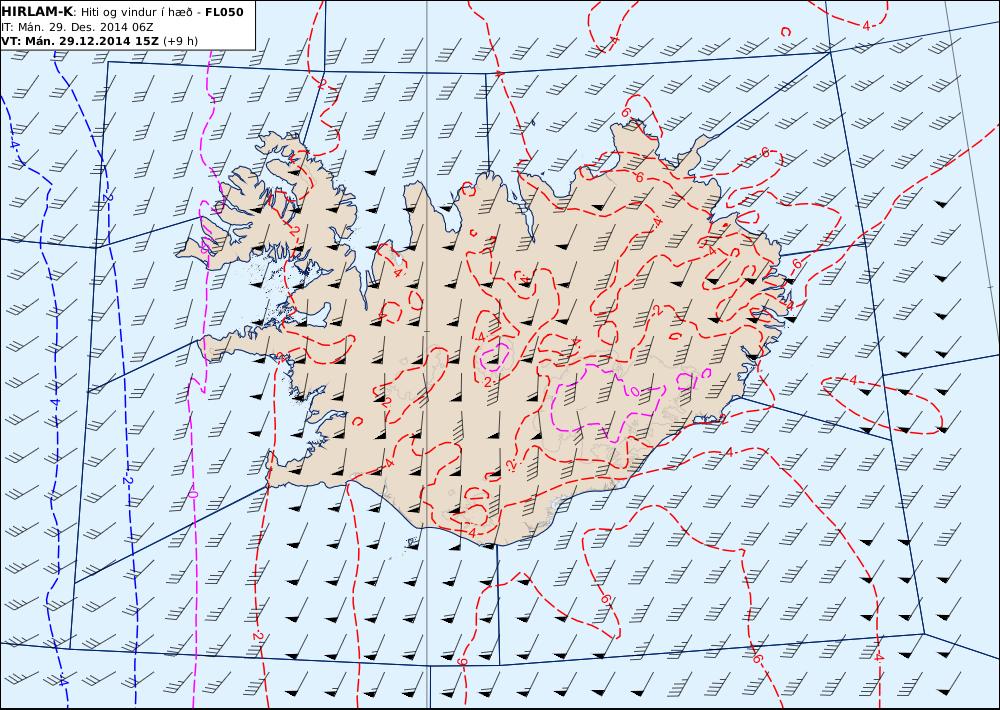Select the 'Hiti og vindur í hæð' title text
The height and width of the screenshot is (710, 1000).
pos(135,12)
